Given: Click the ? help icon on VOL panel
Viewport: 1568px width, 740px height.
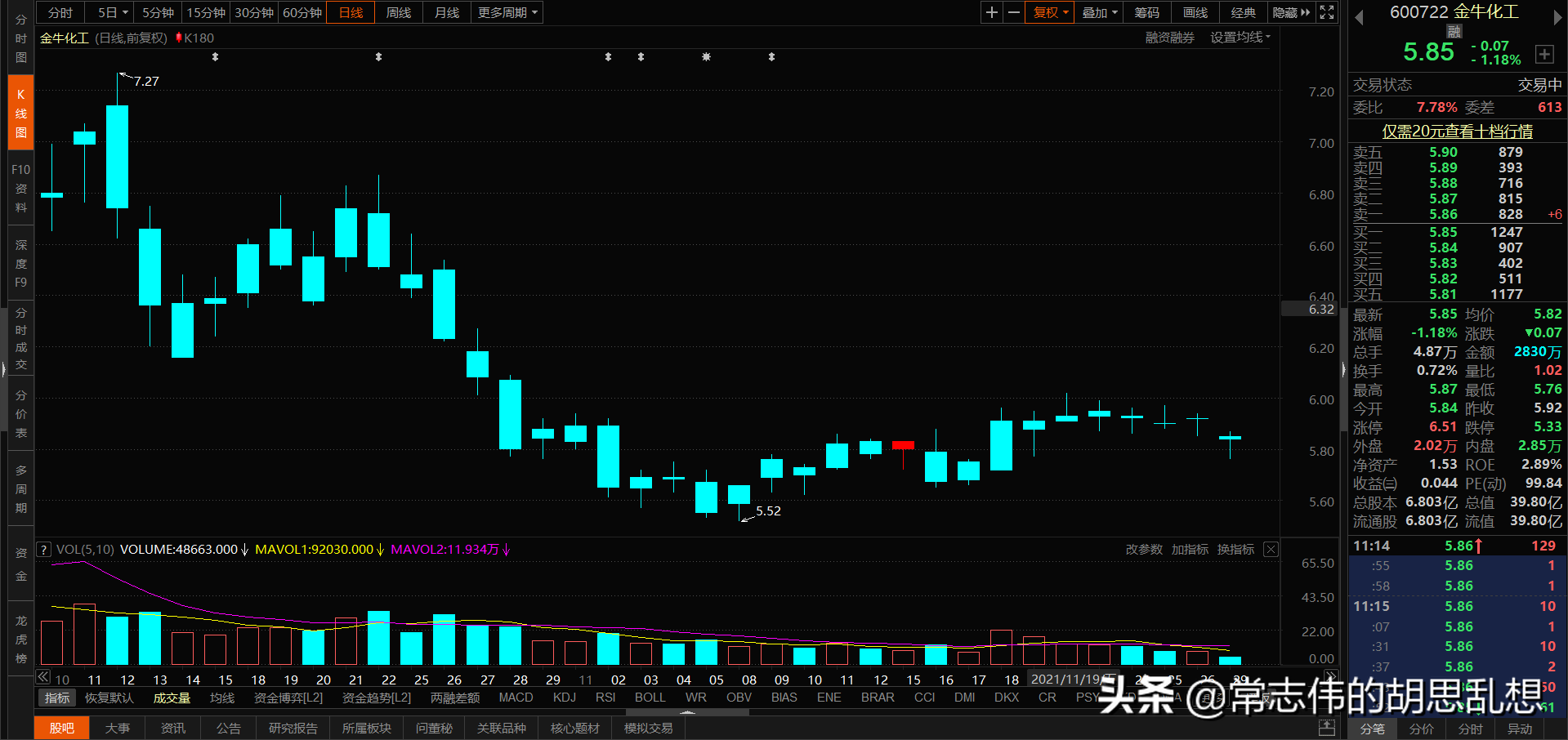Looking at the screenshot, I should [x=43, y=549].
